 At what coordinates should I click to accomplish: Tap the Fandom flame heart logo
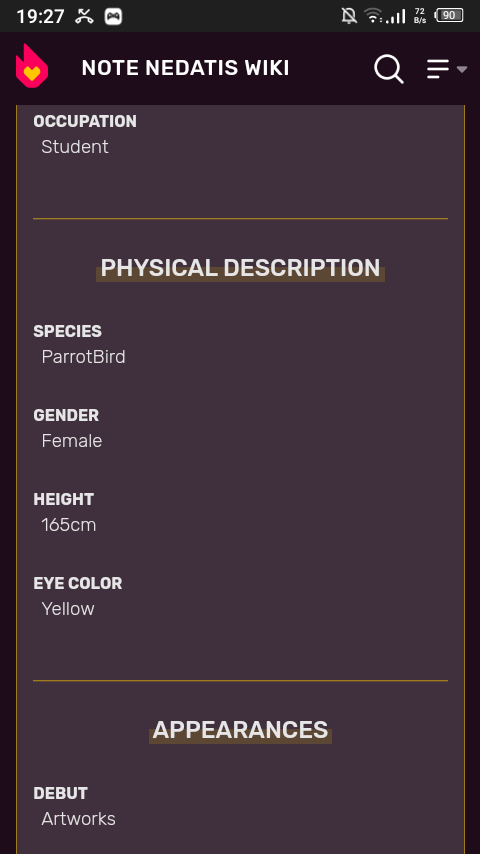click(32, 66)
